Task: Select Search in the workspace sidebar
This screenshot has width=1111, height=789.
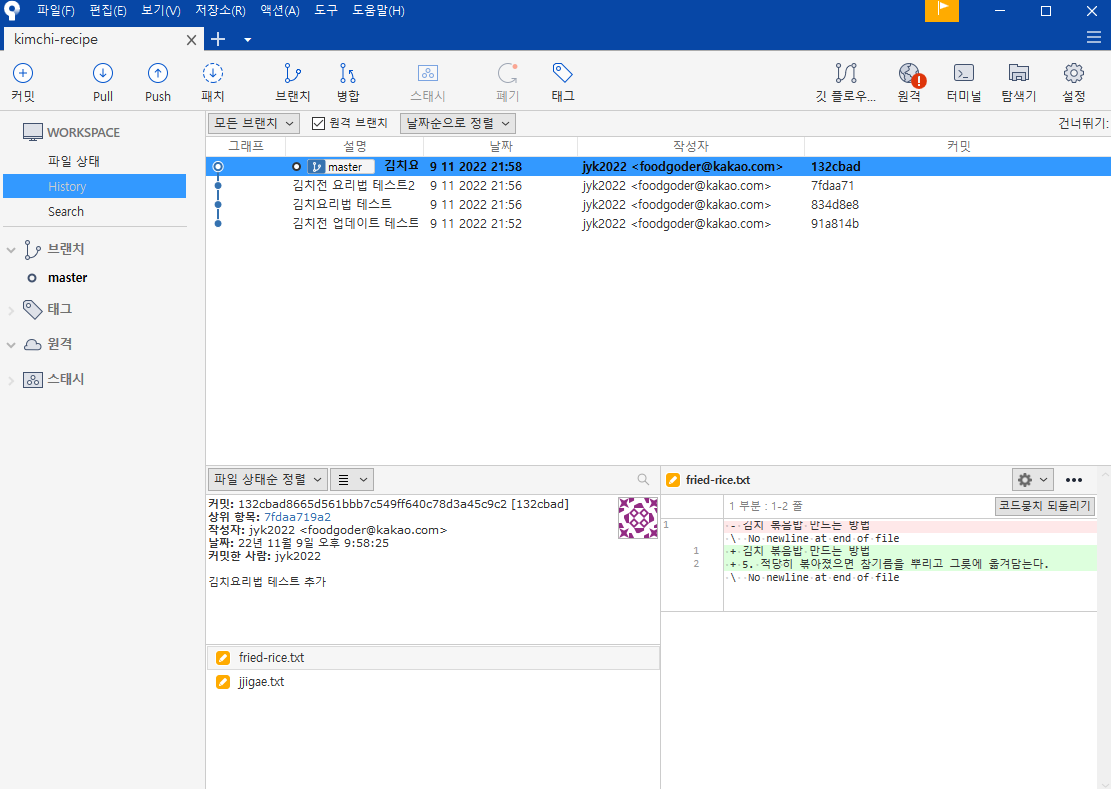Action: pyautogui.click(x=66, y=212)
